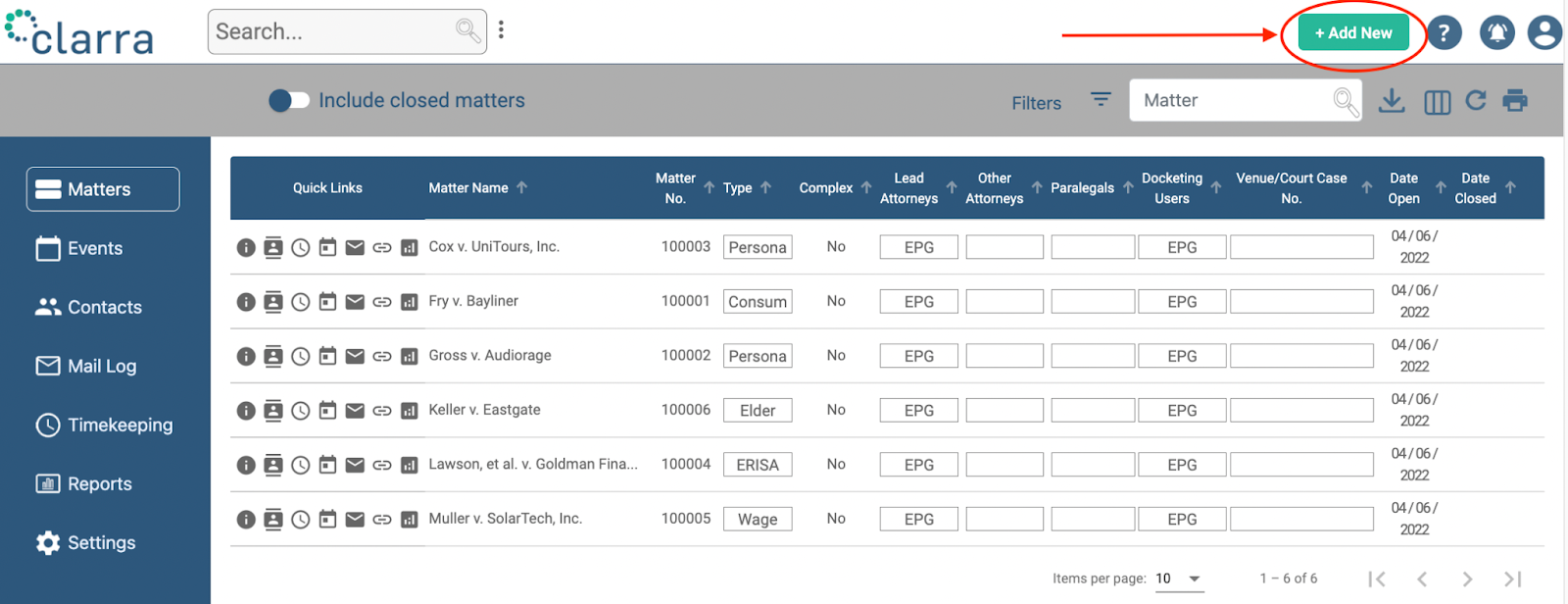Open Type dropdown for Cox v. UniTours
The width and height of the screenshot is (1568, 604).
point(758,247)
